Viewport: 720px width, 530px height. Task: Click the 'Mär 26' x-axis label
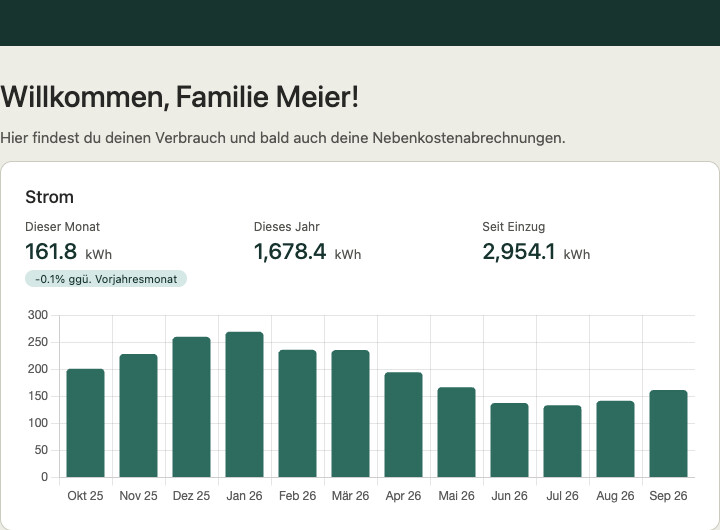pos(350,496)
